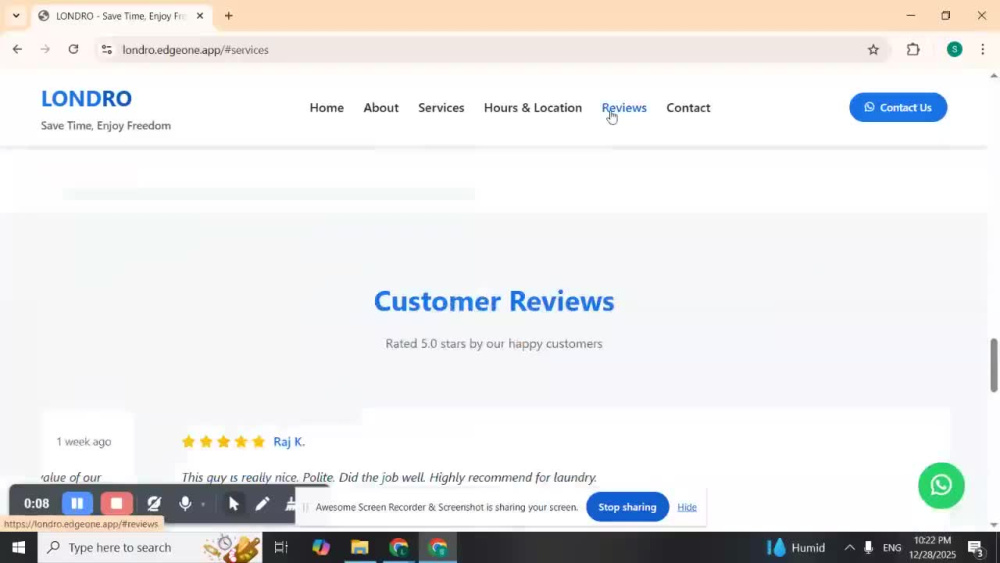The height and width of the screenshot is (563, 1000).
Task: Click the Contact Us button
Action: click(x=898, y=107)
